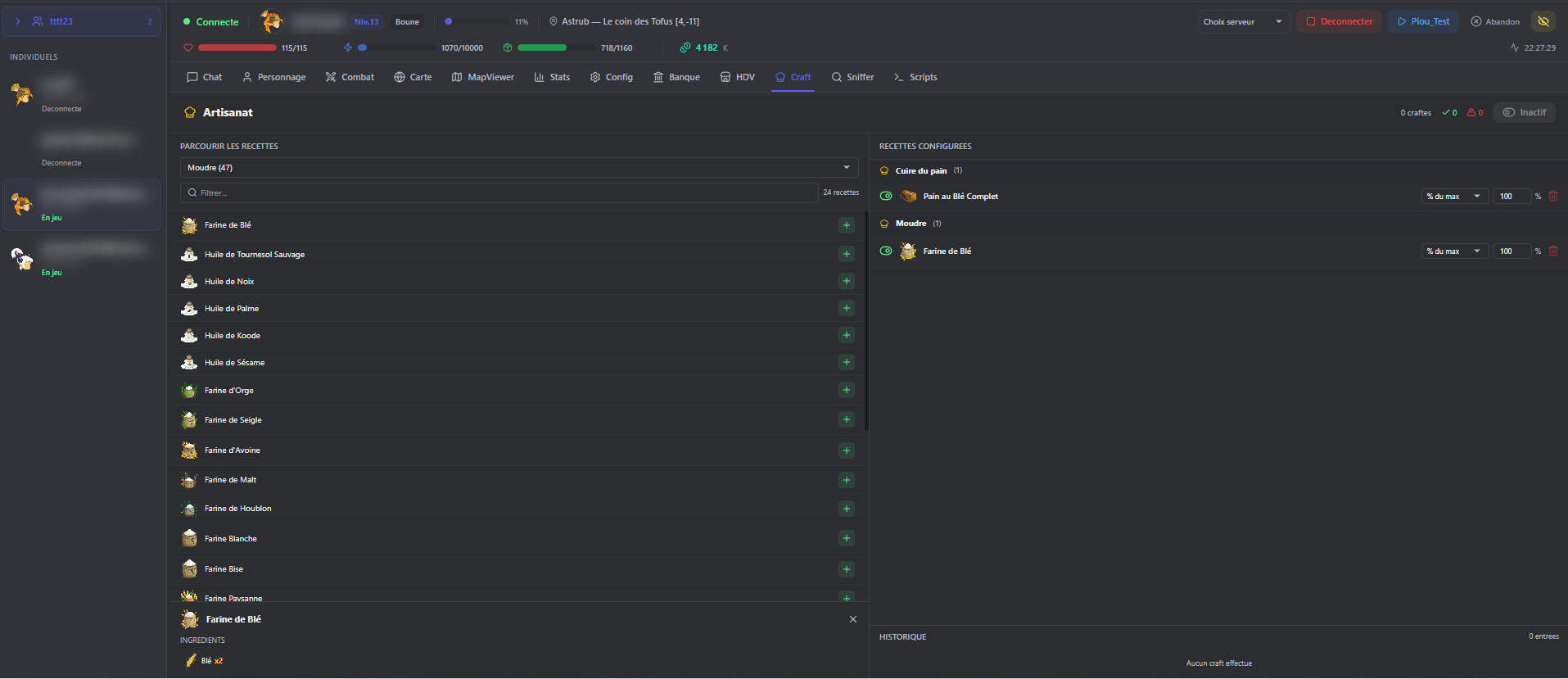Open the Sniffer tab
Screen dimensions: 1568x679
(x=852, y=77)
